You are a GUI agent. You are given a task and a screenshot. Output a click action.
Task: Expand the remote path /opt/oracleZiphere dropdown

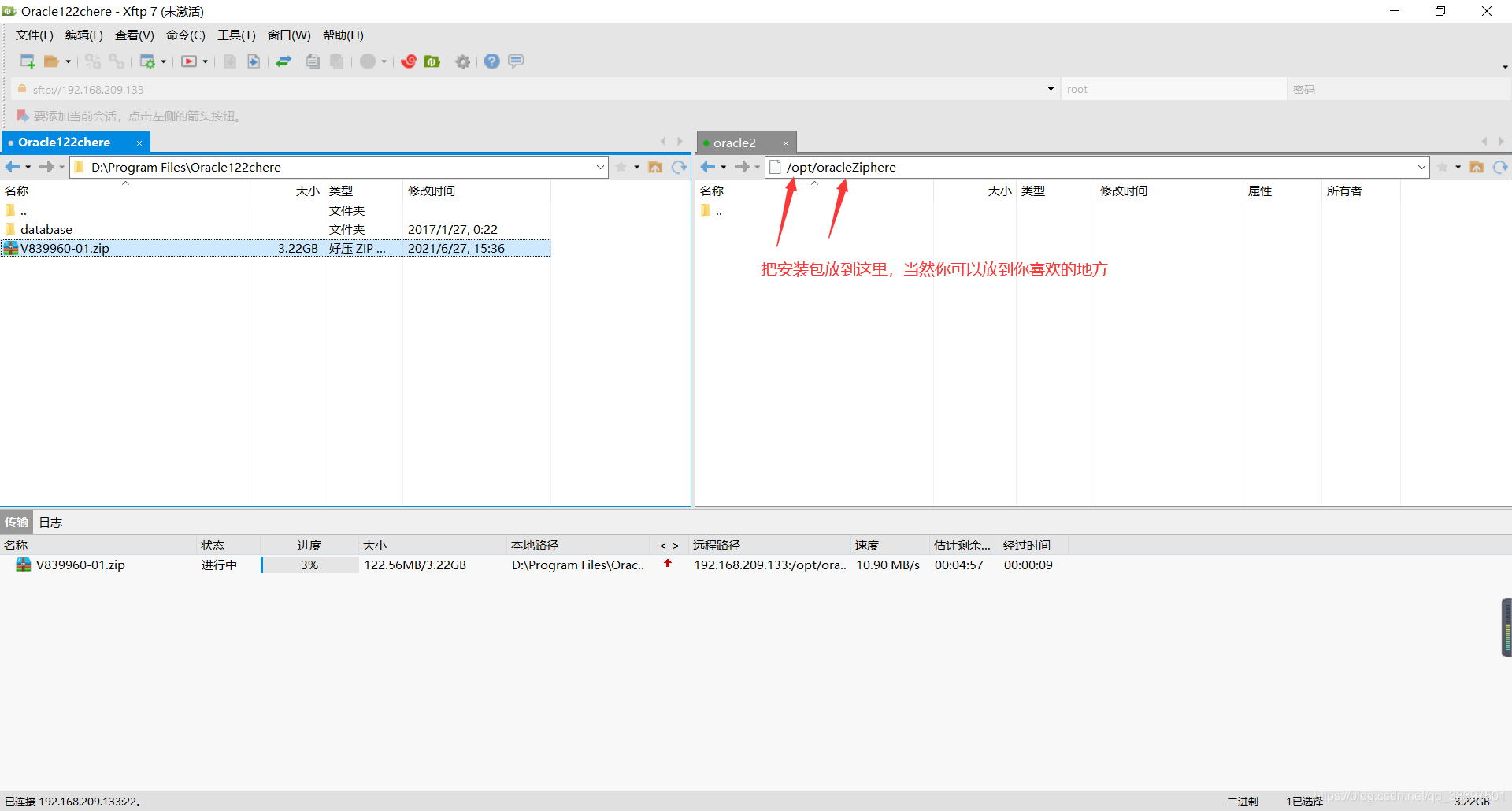pyautogui.click(x=1421, y=167)
